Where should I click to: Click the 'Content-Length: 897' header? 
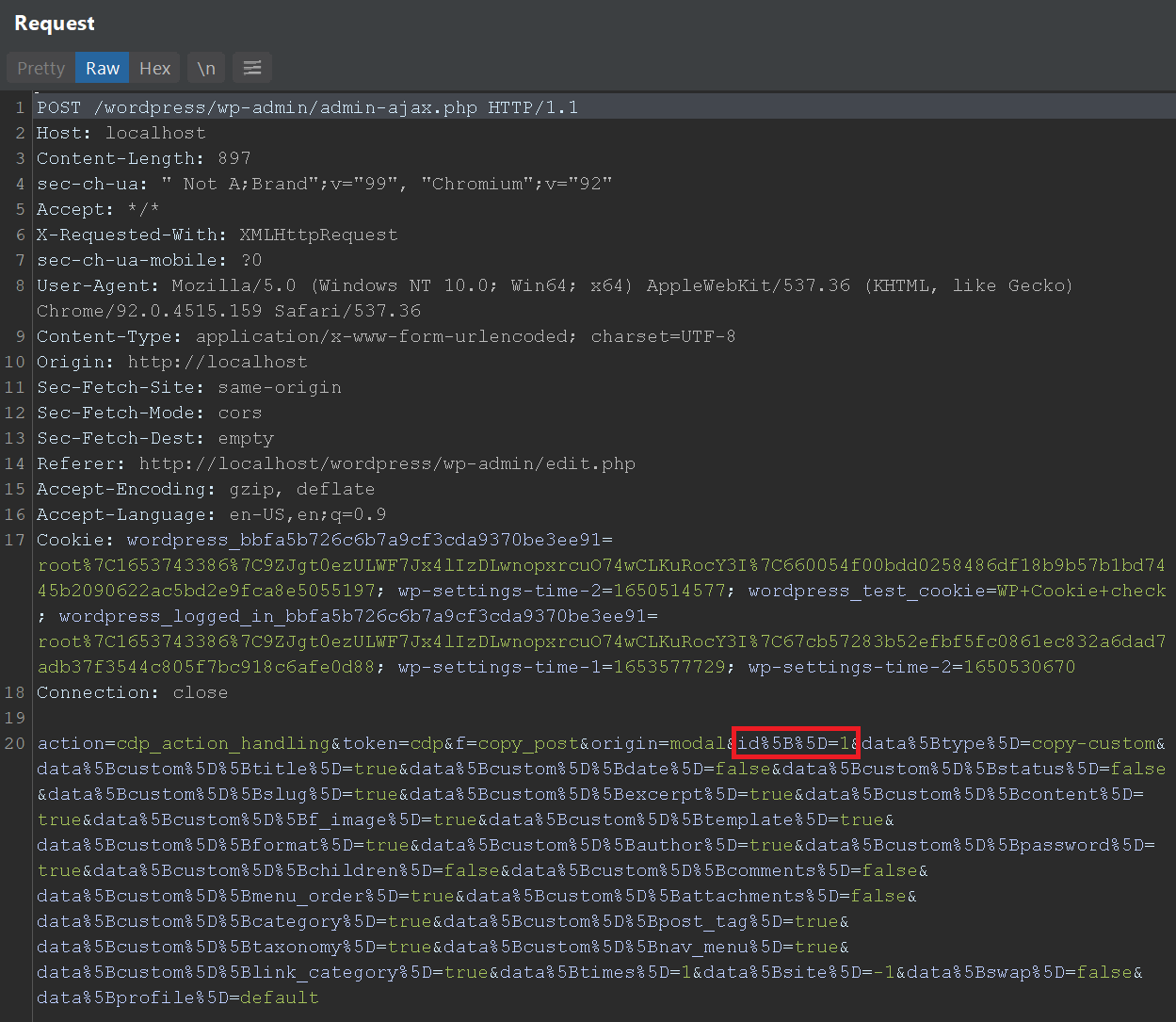143,158
